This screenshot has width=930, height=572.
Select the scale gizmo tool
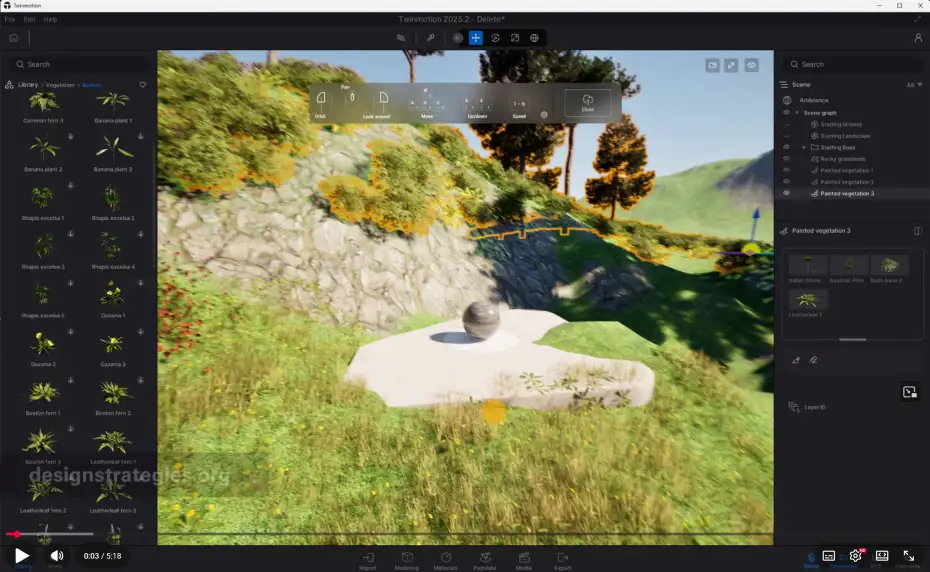tap(515, 38)
